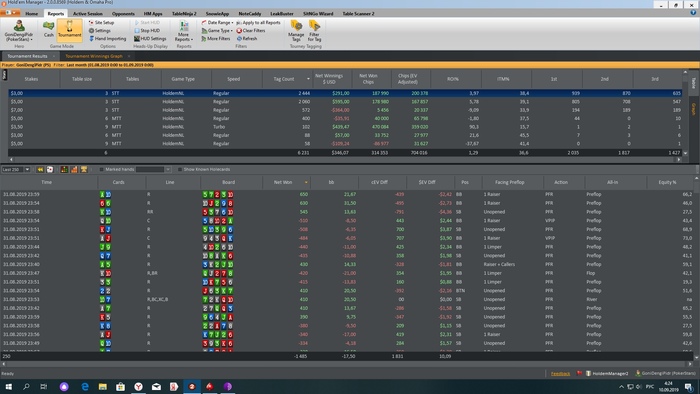700x394 pixels.
Task: Open More Filters
Action: 216,38
